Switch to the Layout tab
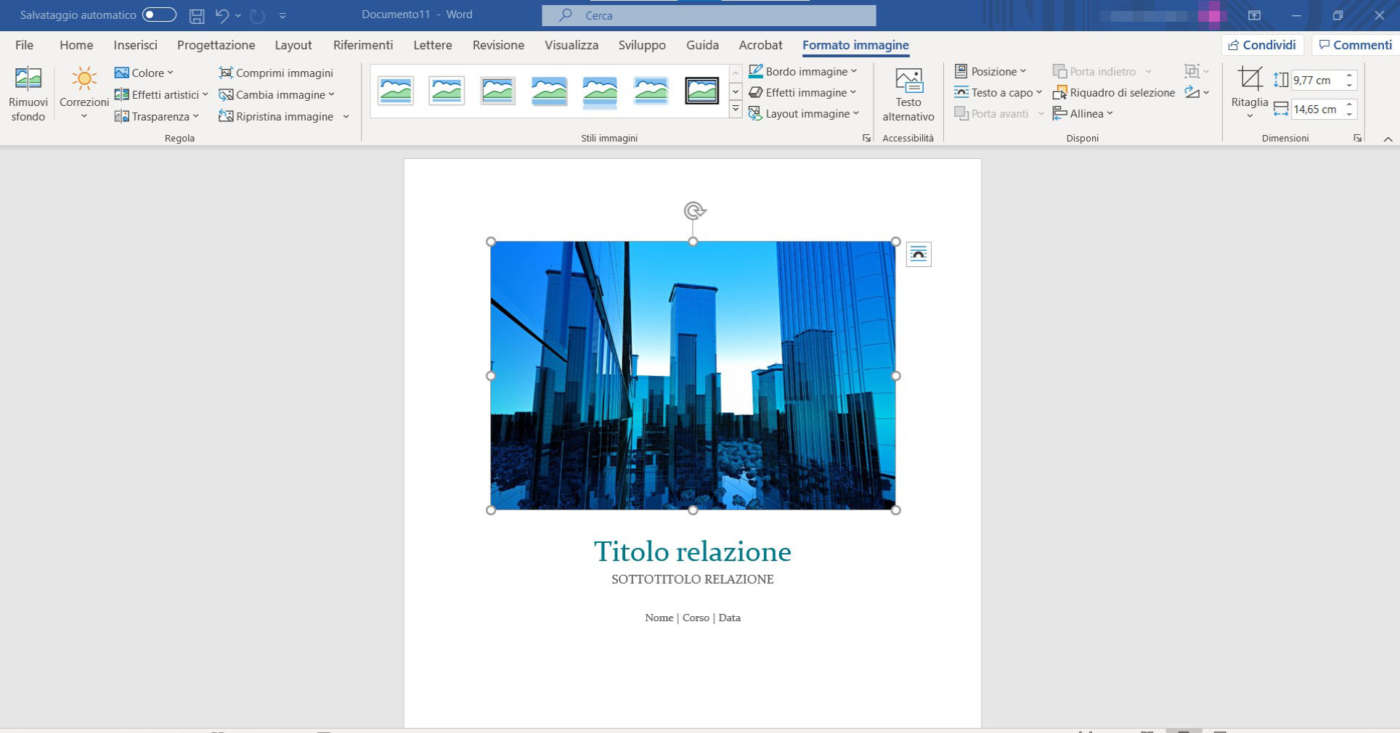This screenshot has height=733, width=1400. [x=293, y=45]
